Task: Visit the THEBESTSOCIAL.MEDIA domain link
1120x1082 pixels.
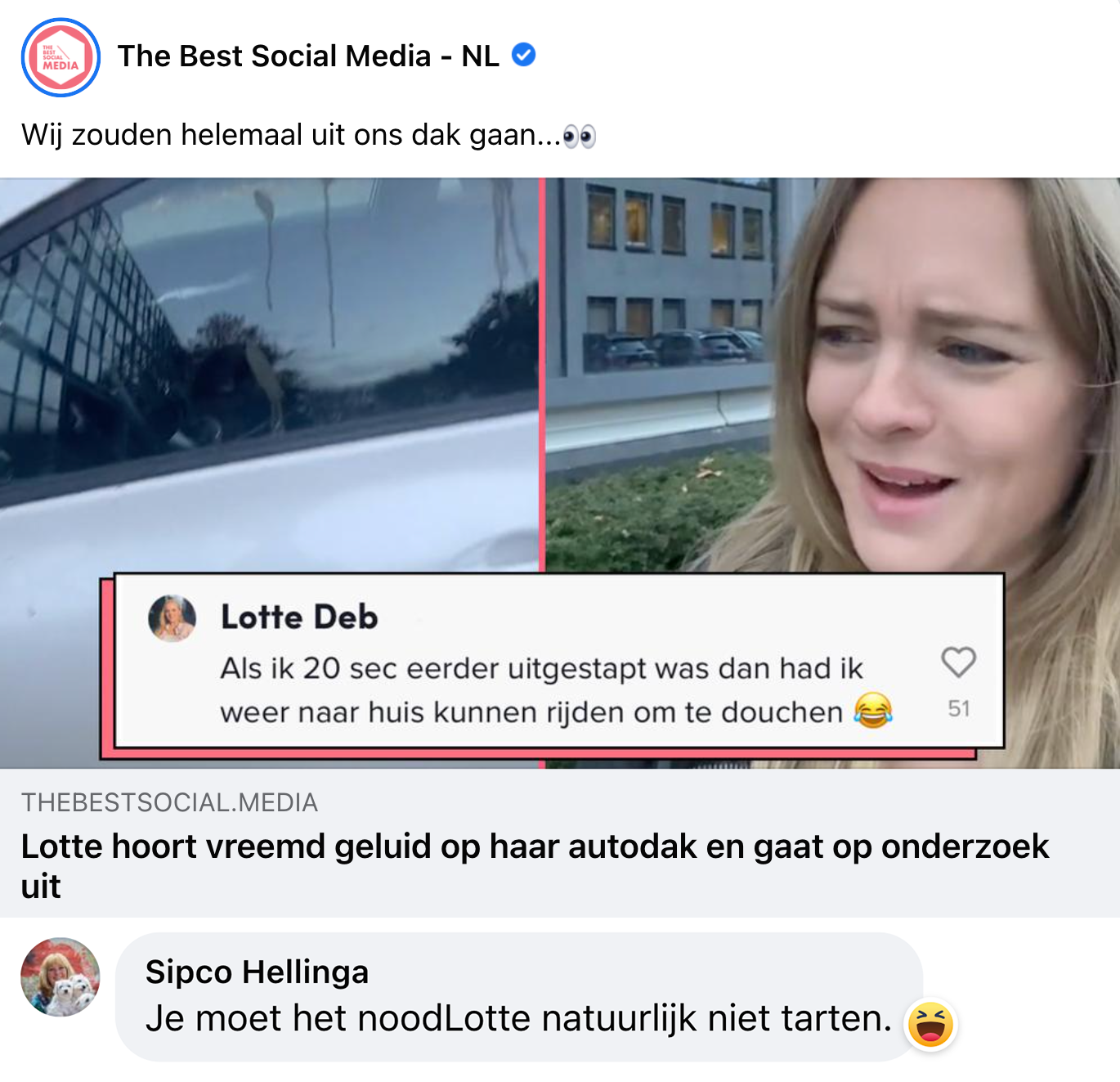Action: pyautogui.click(x=169, y=802)
